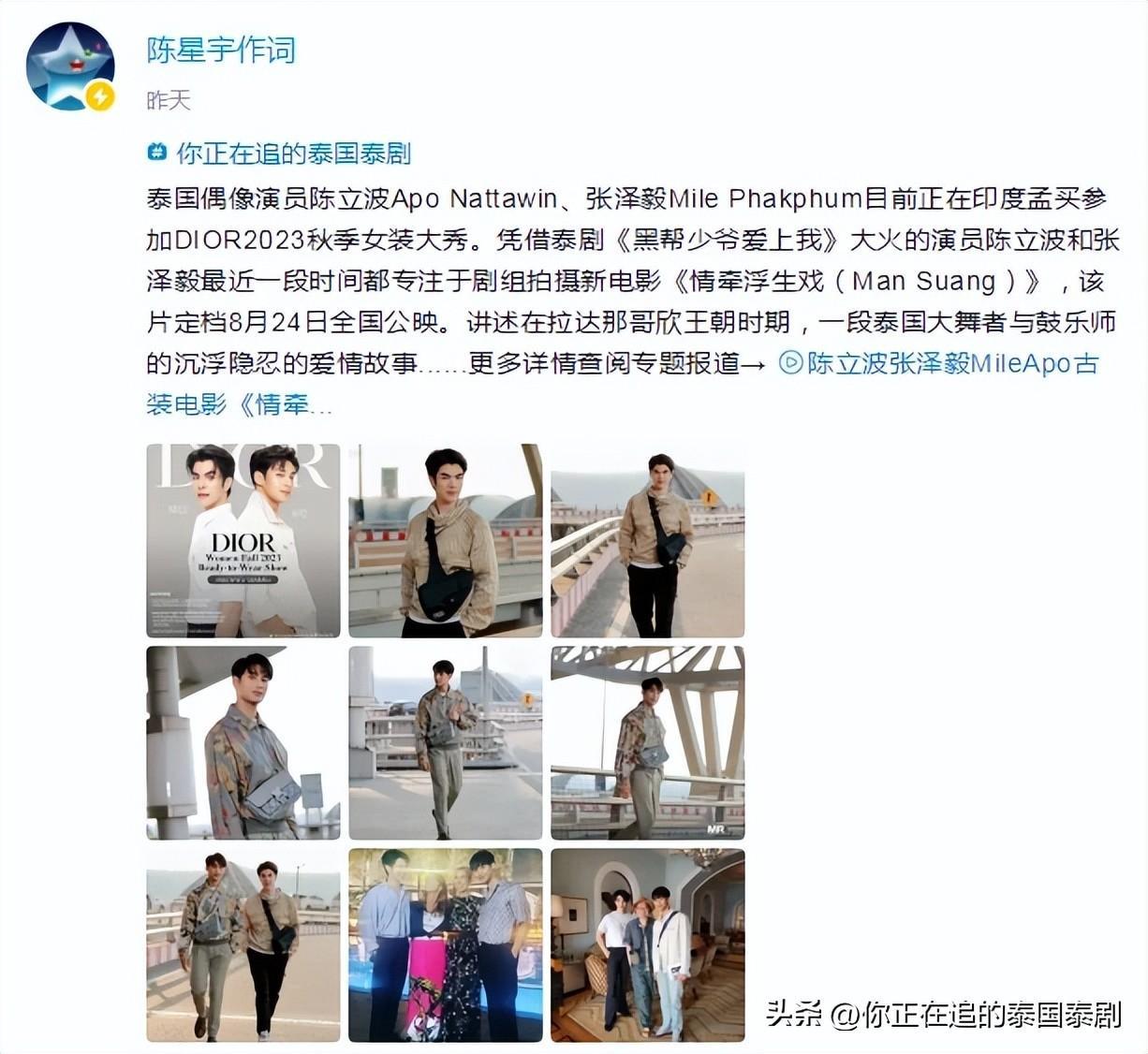Open the super topic hashtag icon
Viewport: 1148px width, 1054px height.
pyautogui.click(x=157, y=152)
